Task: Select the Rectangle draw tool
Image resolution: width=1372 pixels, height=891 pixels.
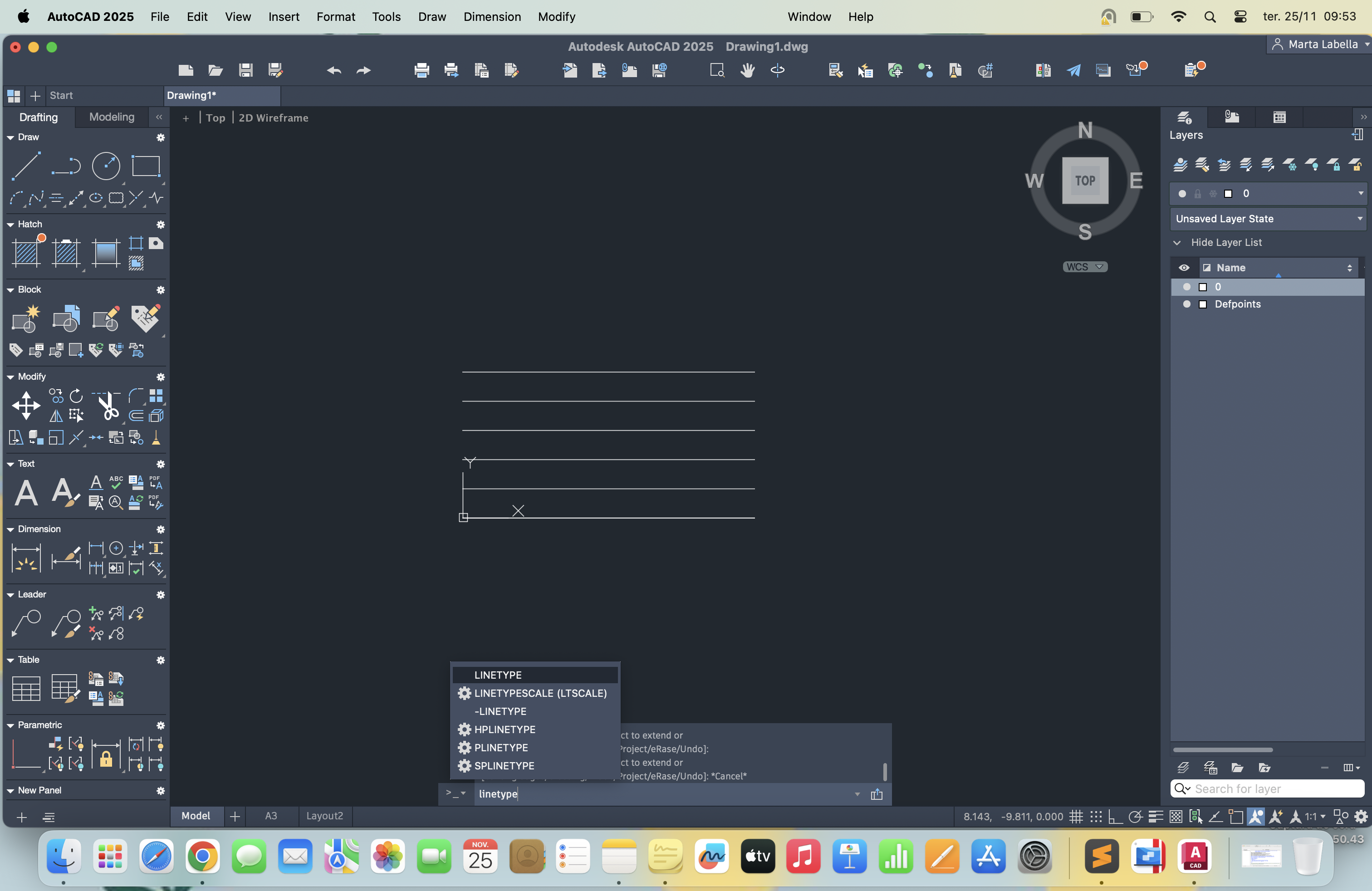Action: click(x=145, y=166)
